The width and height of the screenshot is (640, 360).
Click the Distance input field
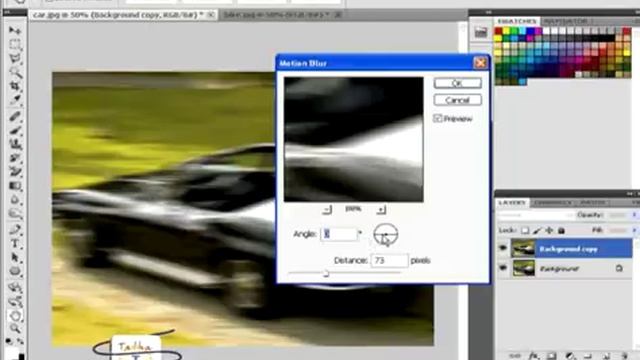(389, 260)
